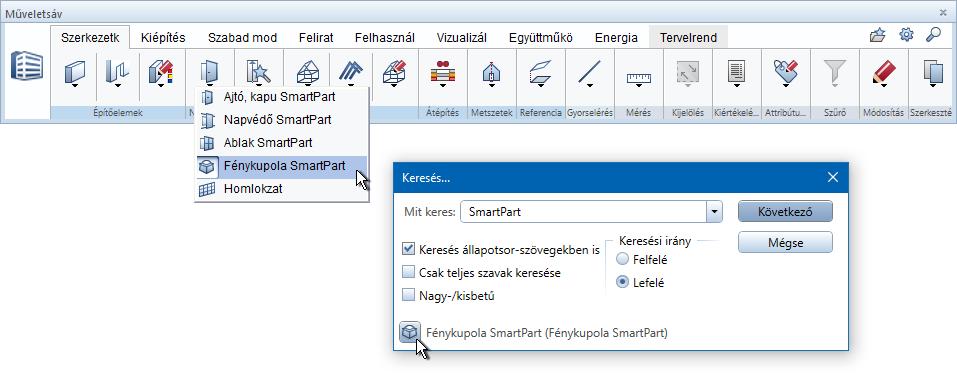This screenshot has height=374, width=957.
Task: Select the Metszetek section house icon
Action: [492, 73]
